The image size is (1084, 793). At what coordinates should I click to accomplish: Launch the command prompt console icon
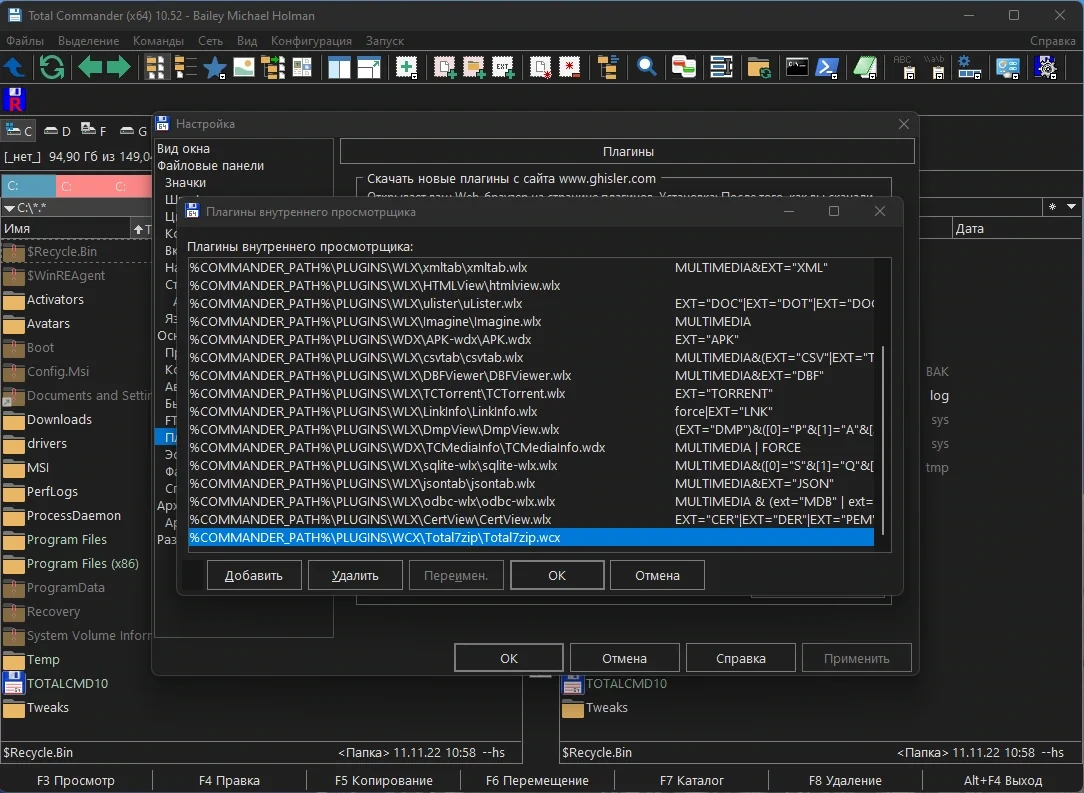(797, 68)
